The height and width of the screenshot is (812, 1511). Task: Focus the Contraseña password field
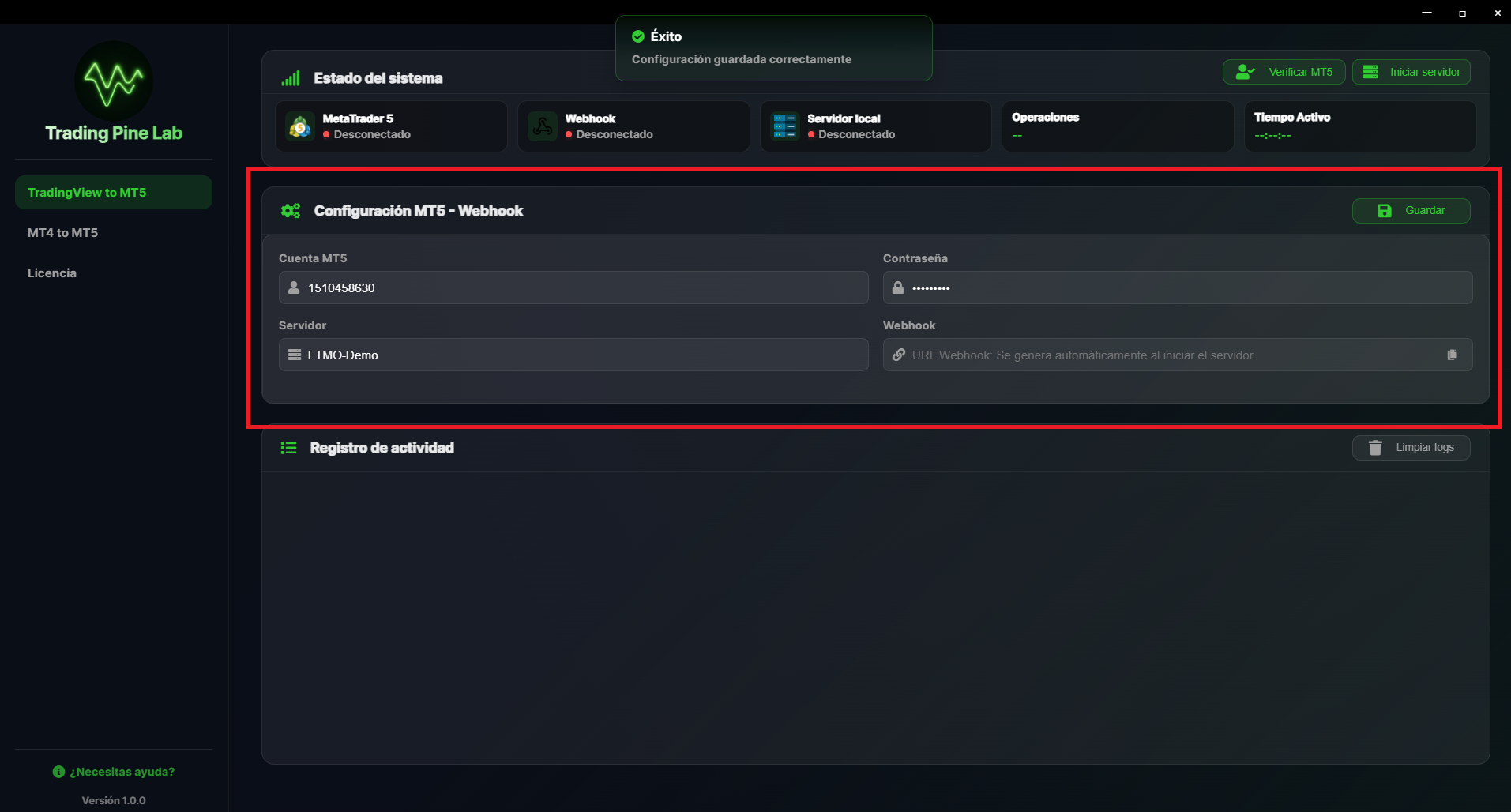coord(1177,288)
